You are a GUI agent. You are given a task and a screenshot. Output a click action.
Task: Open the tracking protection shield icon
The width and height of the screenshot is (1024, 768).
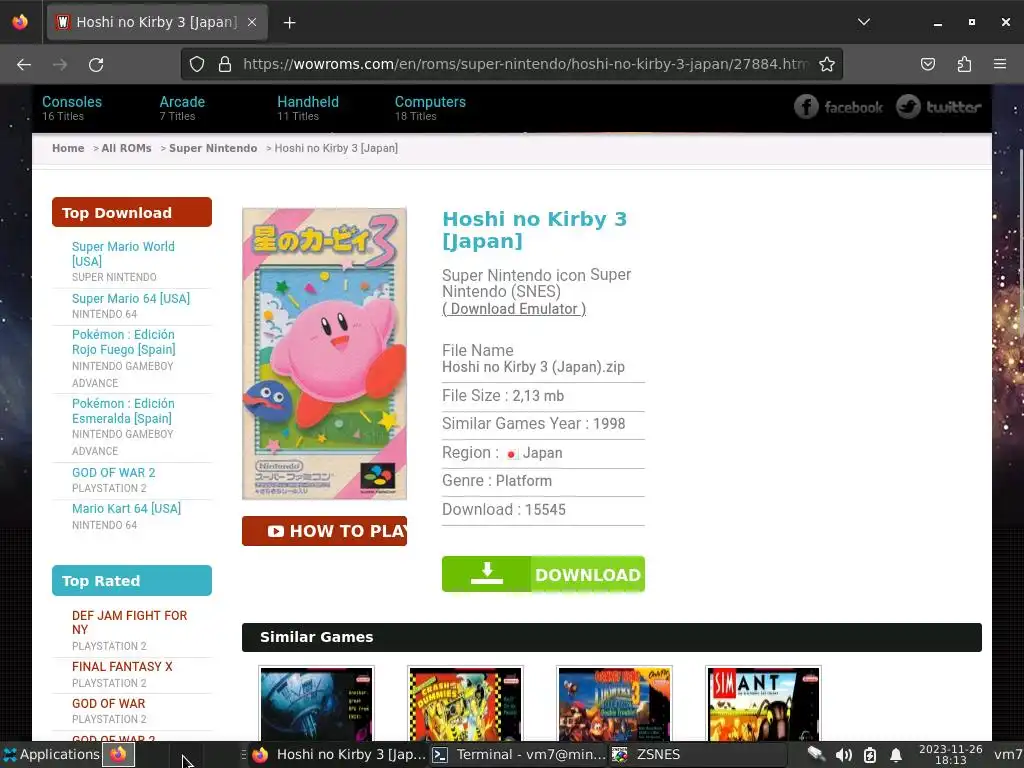click(x=197, y=64)
